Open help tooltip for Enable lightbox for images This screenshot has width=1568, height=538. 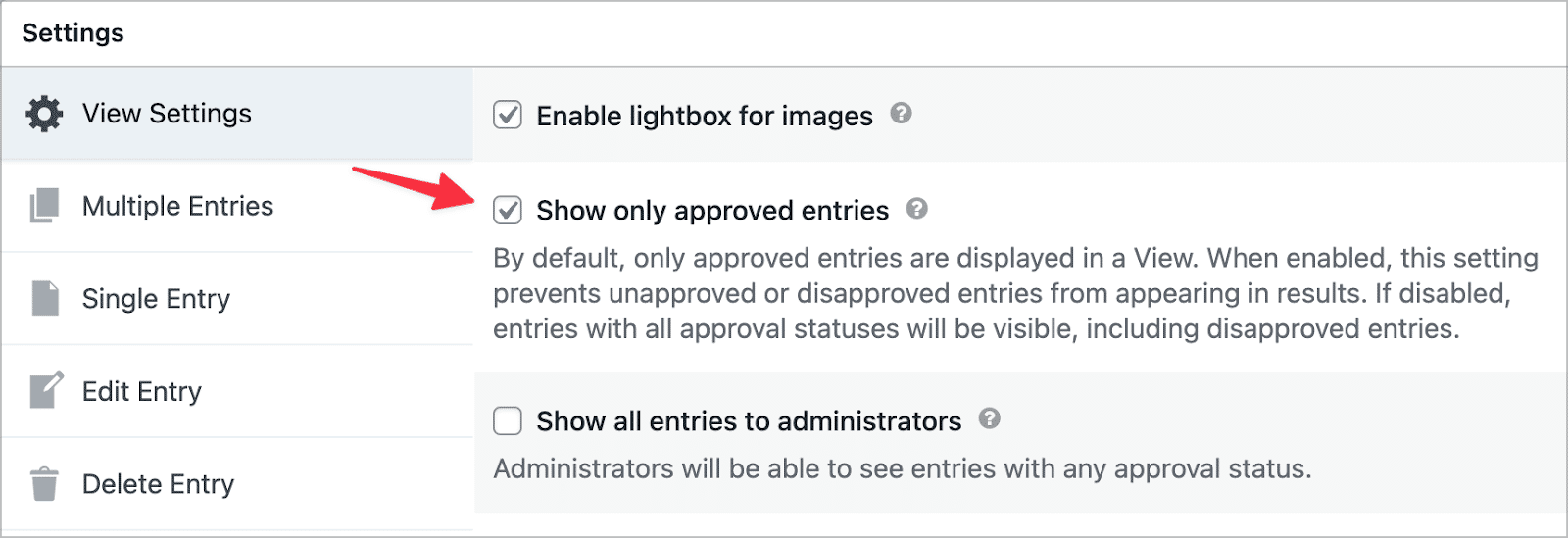pyautogui.click(x=901, y=114)
